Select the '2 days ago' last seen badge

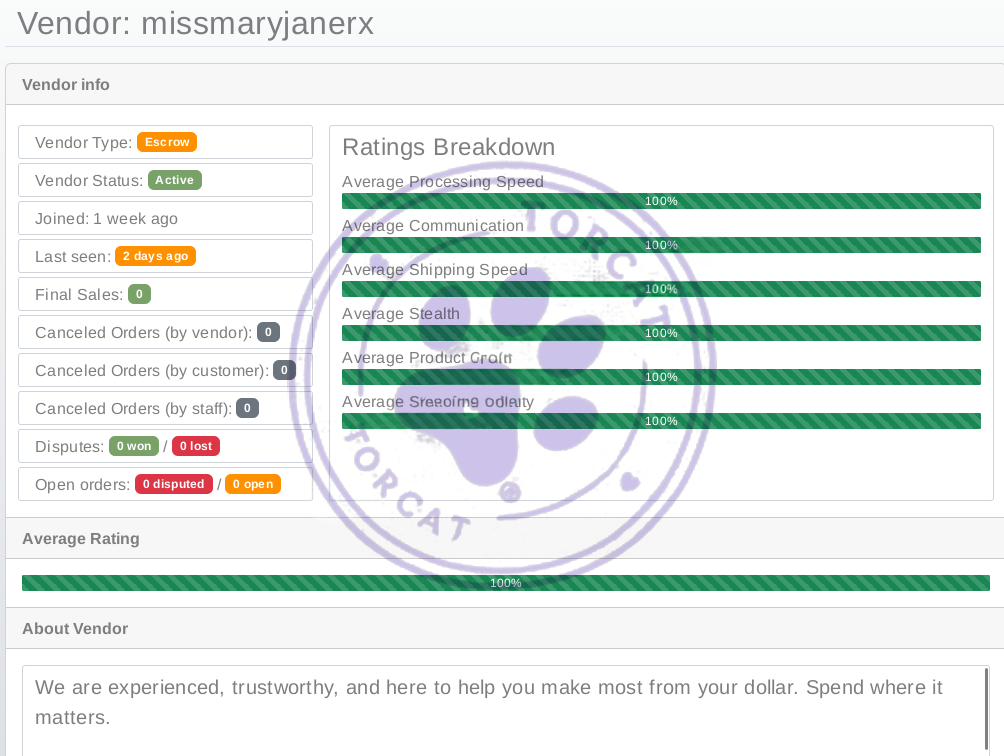pyautogui.click(x=155, y=256)
